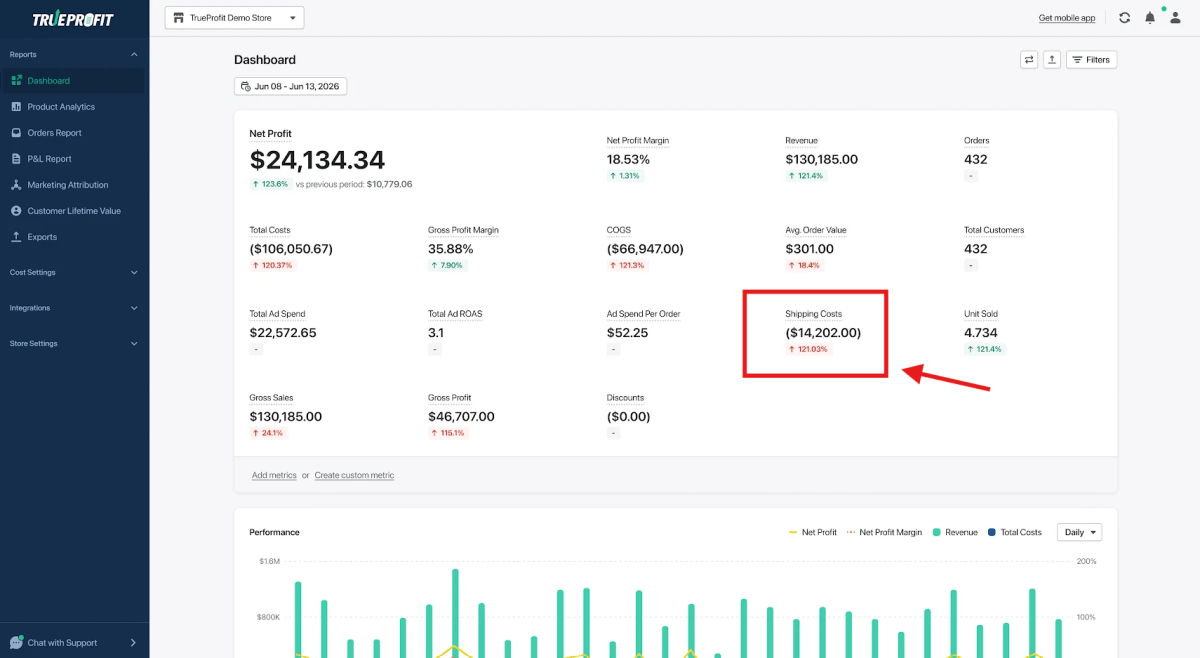This screenshot has height=658, width=1200.
Task: Open the notifications bell
Action: [x=1150, y=18]
